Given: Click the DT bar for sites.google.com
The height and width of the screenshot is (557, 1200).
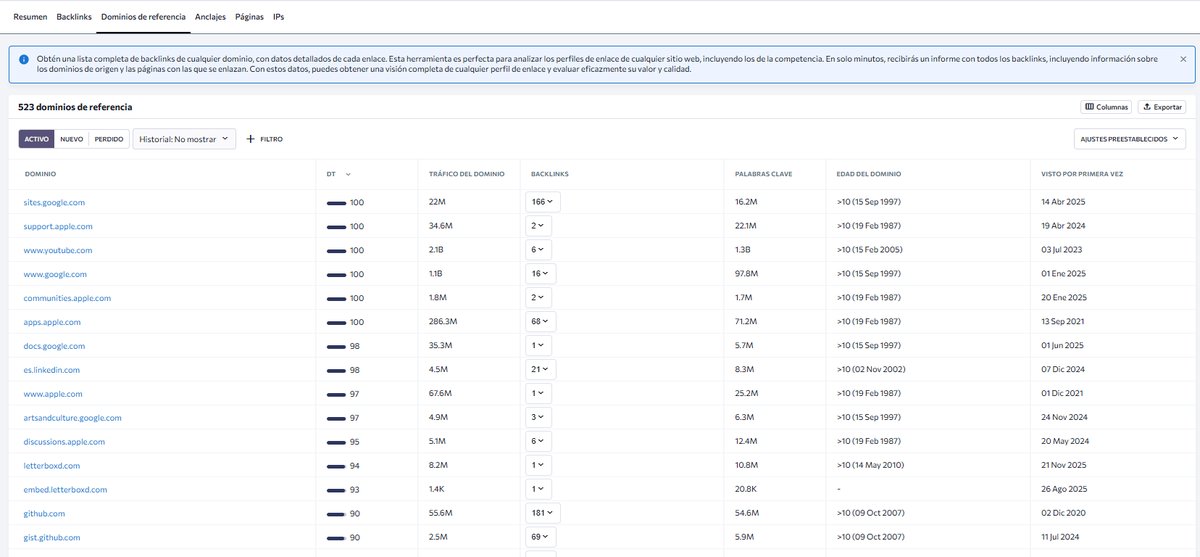Looking at the screenshot, I should pyautogui.click(x=337, y=202).
